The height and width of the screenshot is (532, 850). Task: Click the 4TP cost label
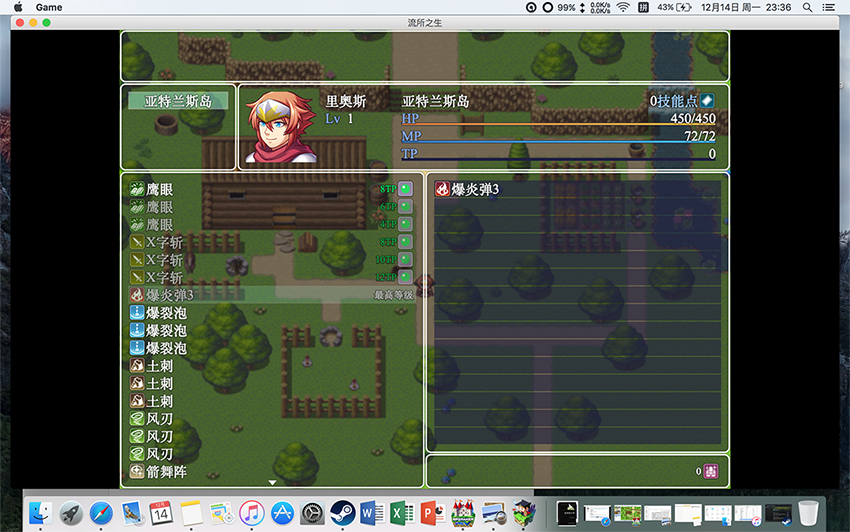tap(388, 224)
